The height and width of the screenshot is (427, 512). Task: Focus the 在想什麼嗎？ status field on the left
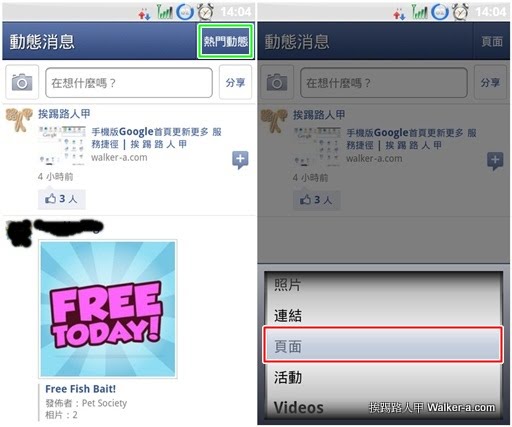click(129, 83)
